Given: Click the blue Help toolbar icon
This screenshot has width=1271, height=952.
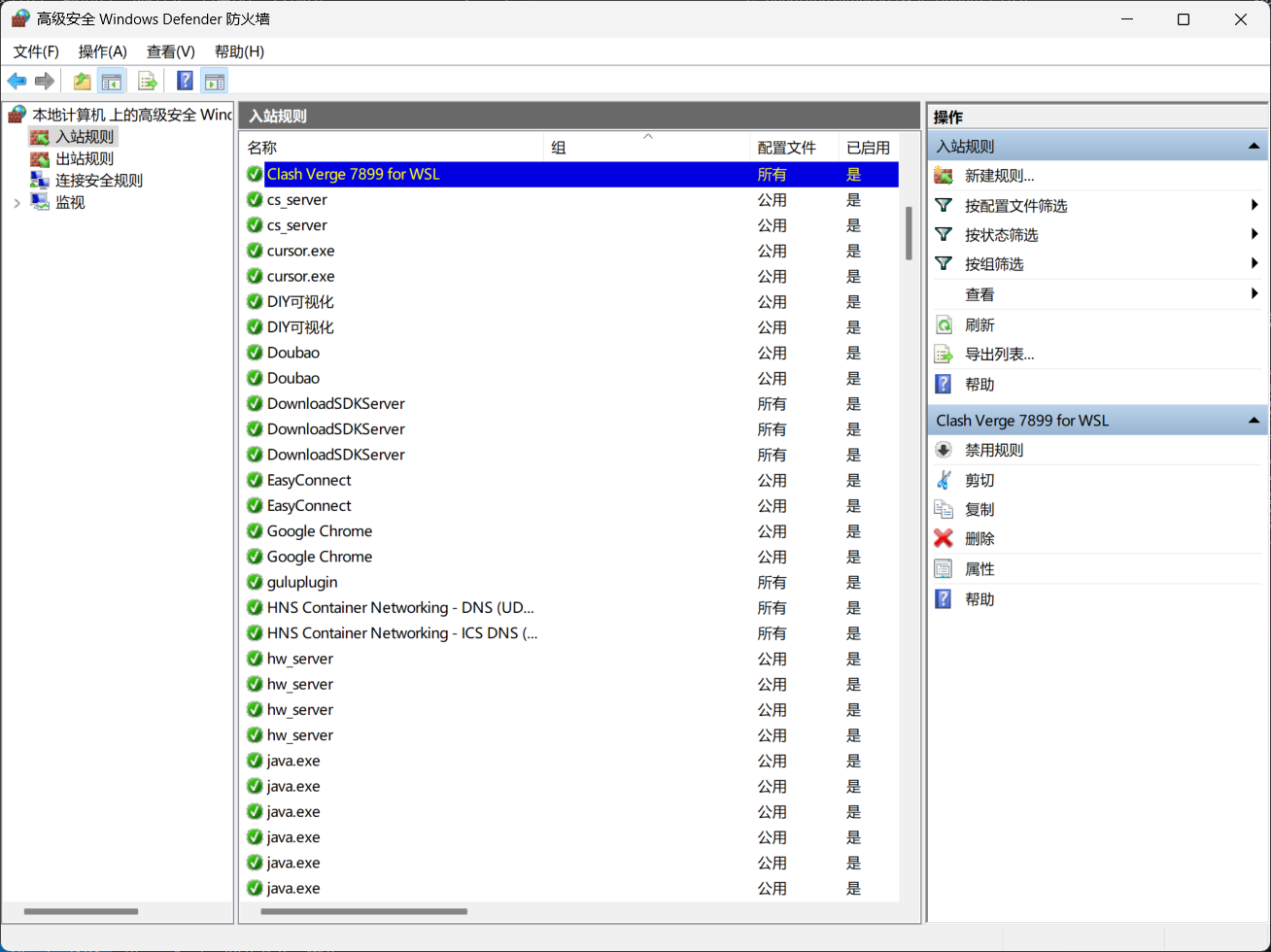Looking at the screenshot, I should click(185, 81).
